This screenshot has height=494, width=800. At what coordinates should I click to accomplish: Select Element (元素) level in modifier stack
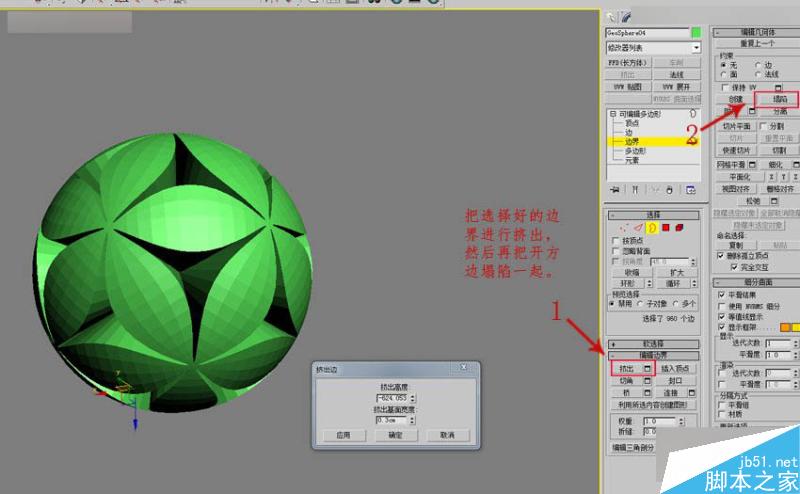coord(632,160)
